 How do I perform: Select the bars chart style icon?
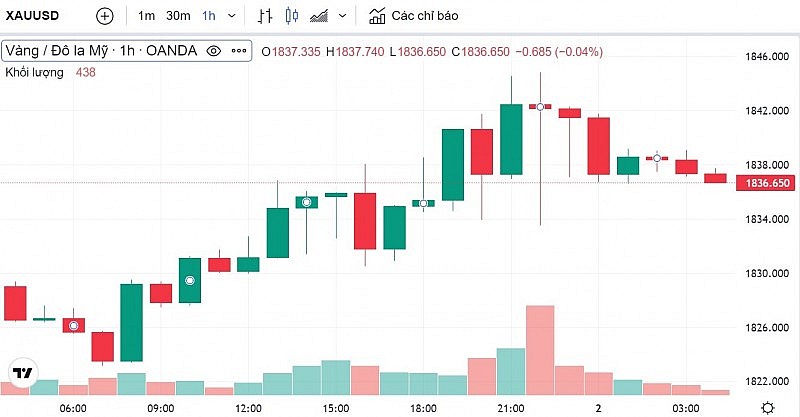click(x=265, y=16)
